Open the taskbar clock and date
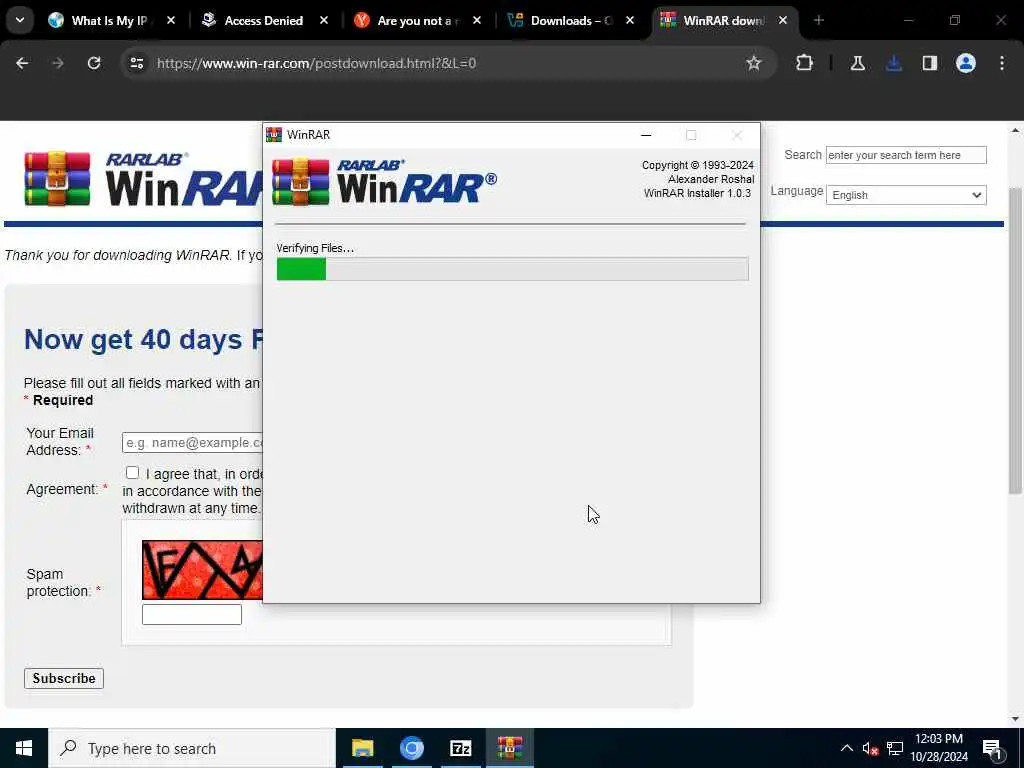1024x768 pixels. point(939,748)
